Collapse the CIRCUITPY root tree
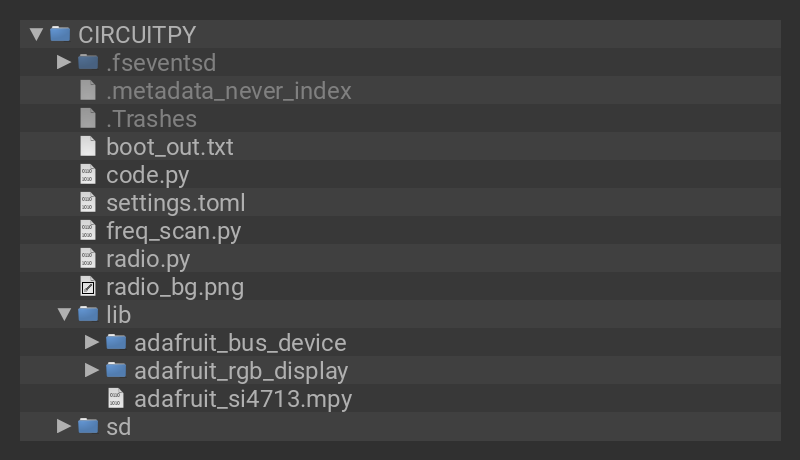Screen dimensions: 800x460 (x=37, y=34)
